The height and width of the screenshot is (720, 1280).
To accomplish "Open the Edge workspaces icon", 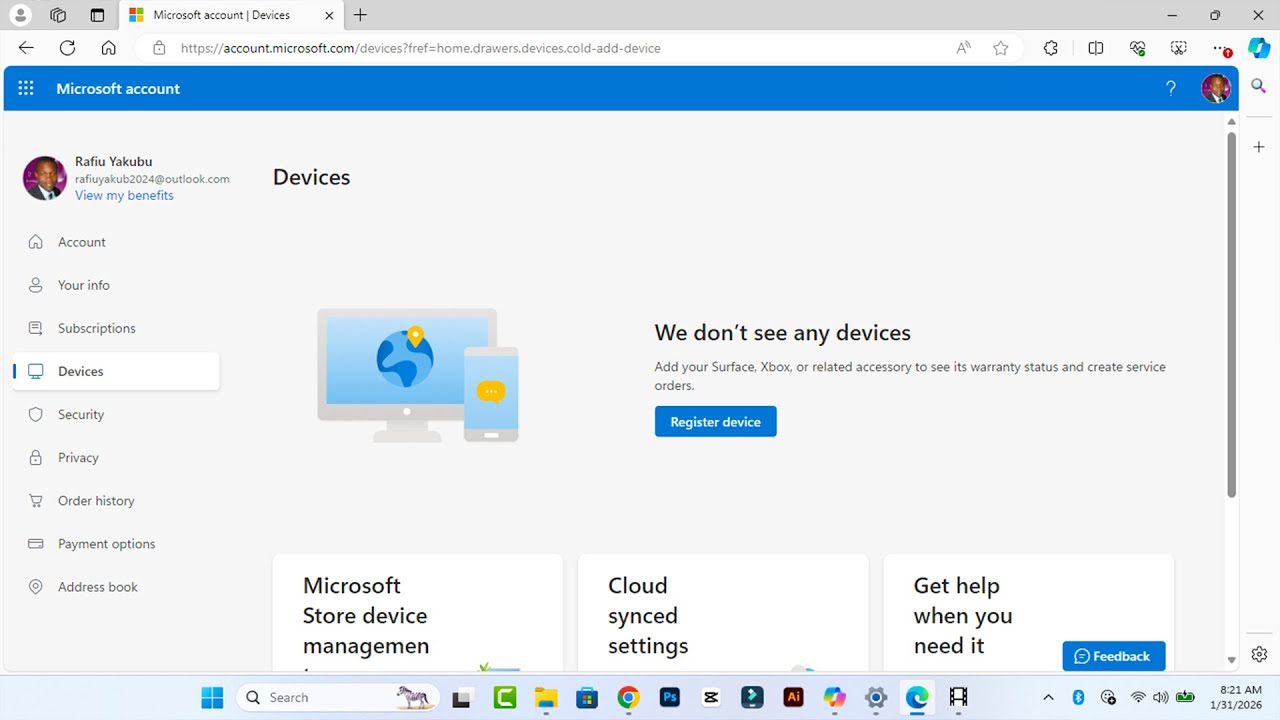I will coord(58,15).
